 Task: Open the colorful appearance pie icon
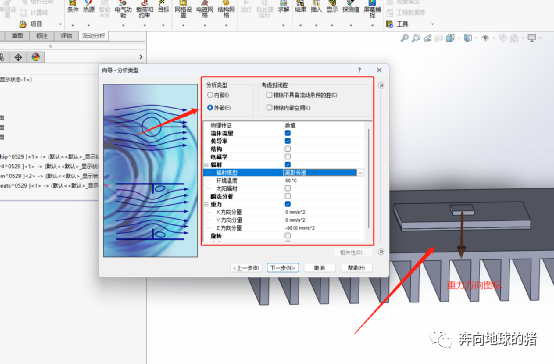pyautogui.click(x=36, y=57)
